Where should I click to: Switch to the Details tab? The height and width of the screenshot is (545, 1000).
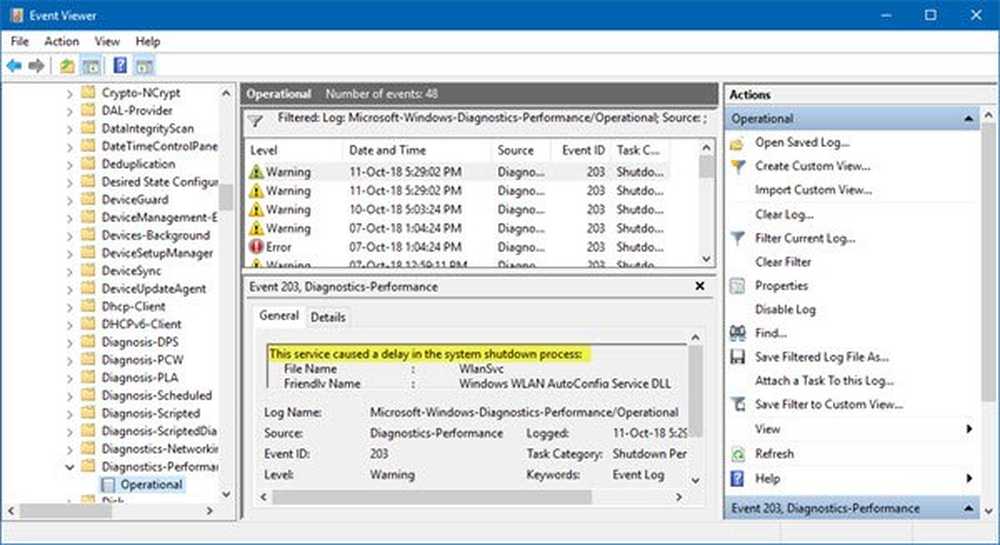tap(328, 317)
